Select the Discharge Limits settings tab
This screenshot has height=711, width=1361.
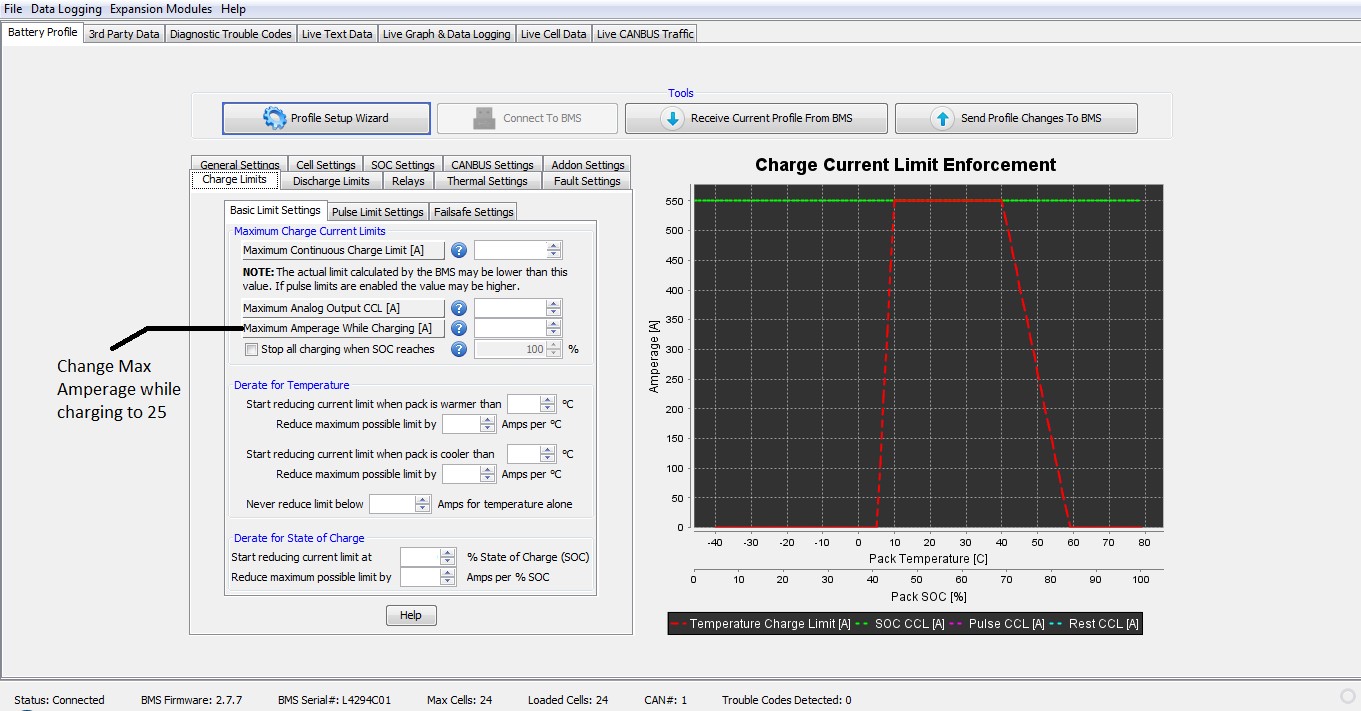pyautogui.click(x=330, y=181)
